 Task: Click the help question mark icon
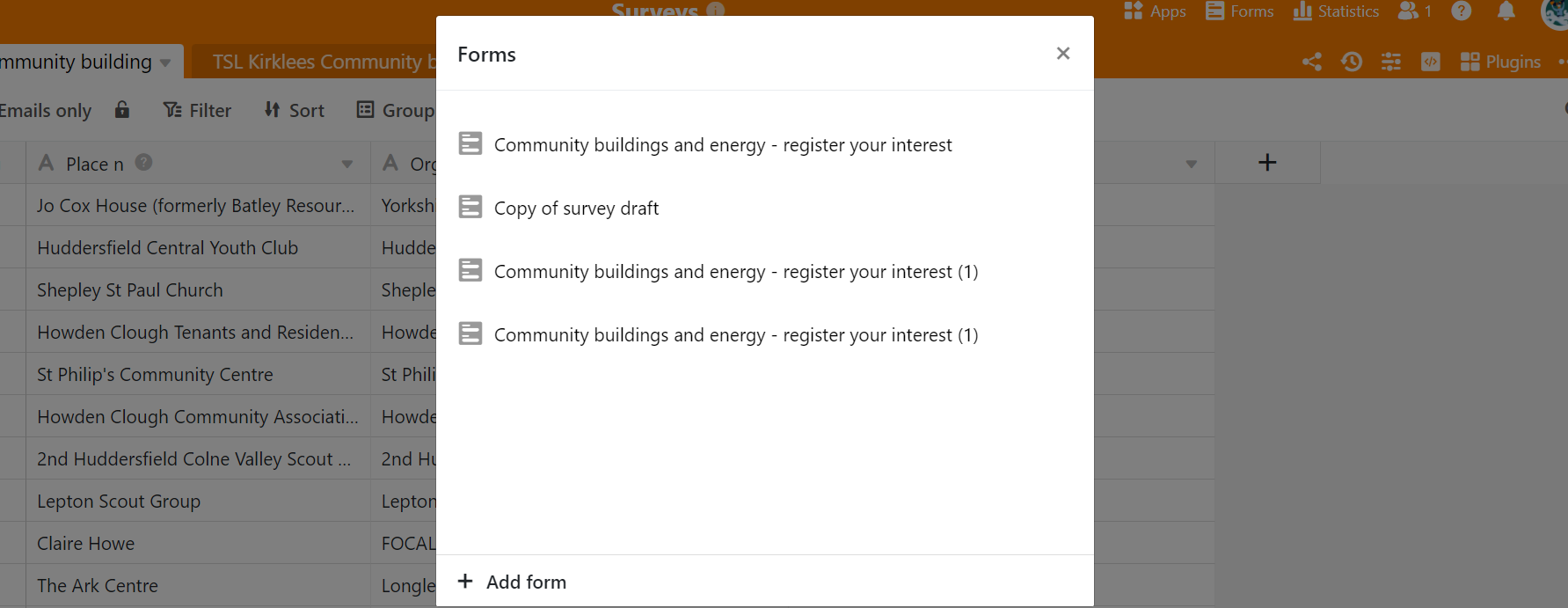[1461, 11]
